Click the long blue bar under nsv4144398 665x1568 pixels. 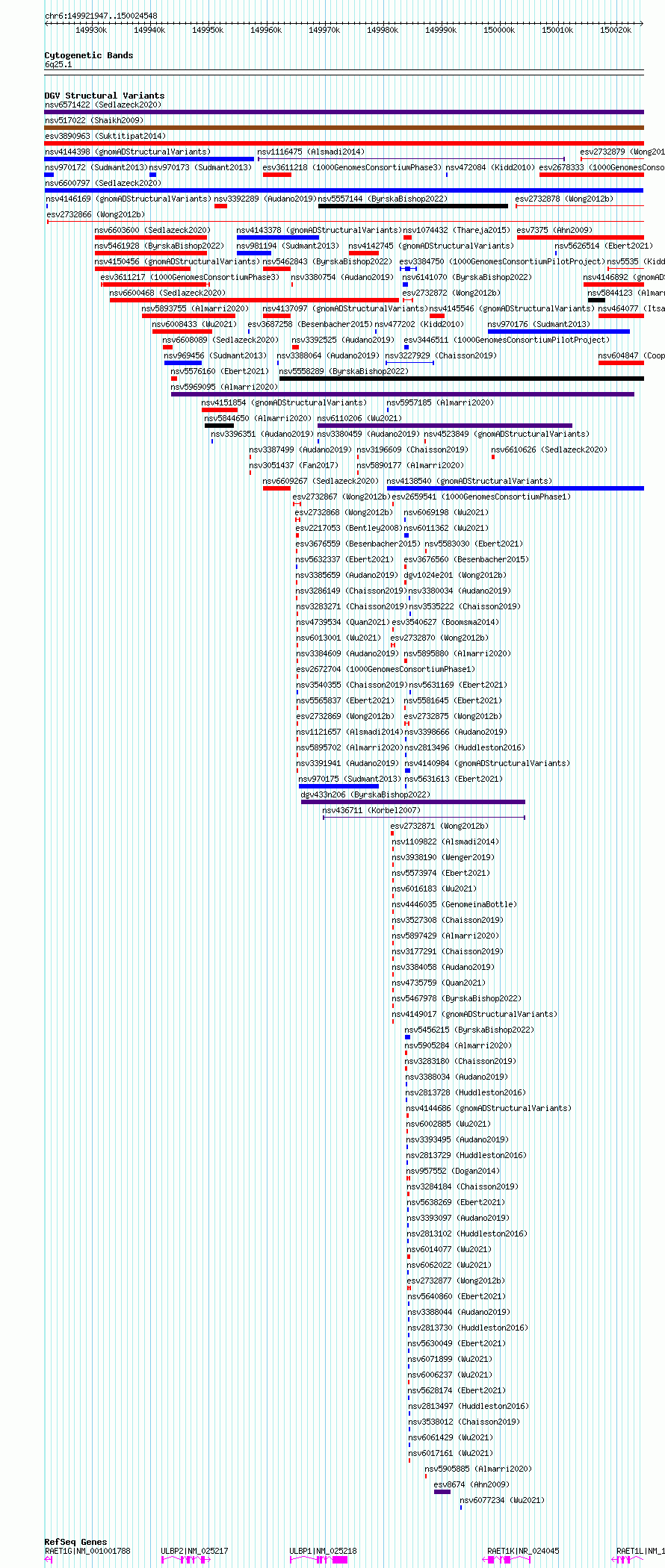pos(149,159)
